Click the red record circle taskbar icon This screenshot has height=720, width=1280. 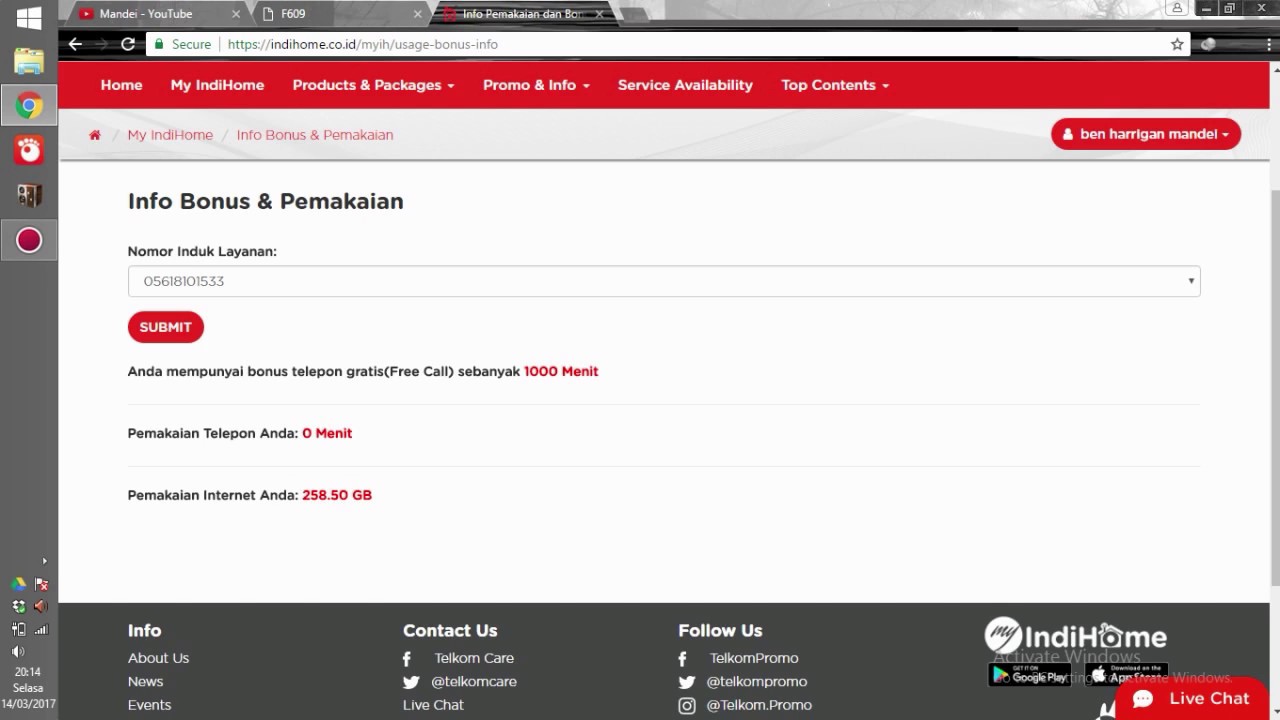29,240
